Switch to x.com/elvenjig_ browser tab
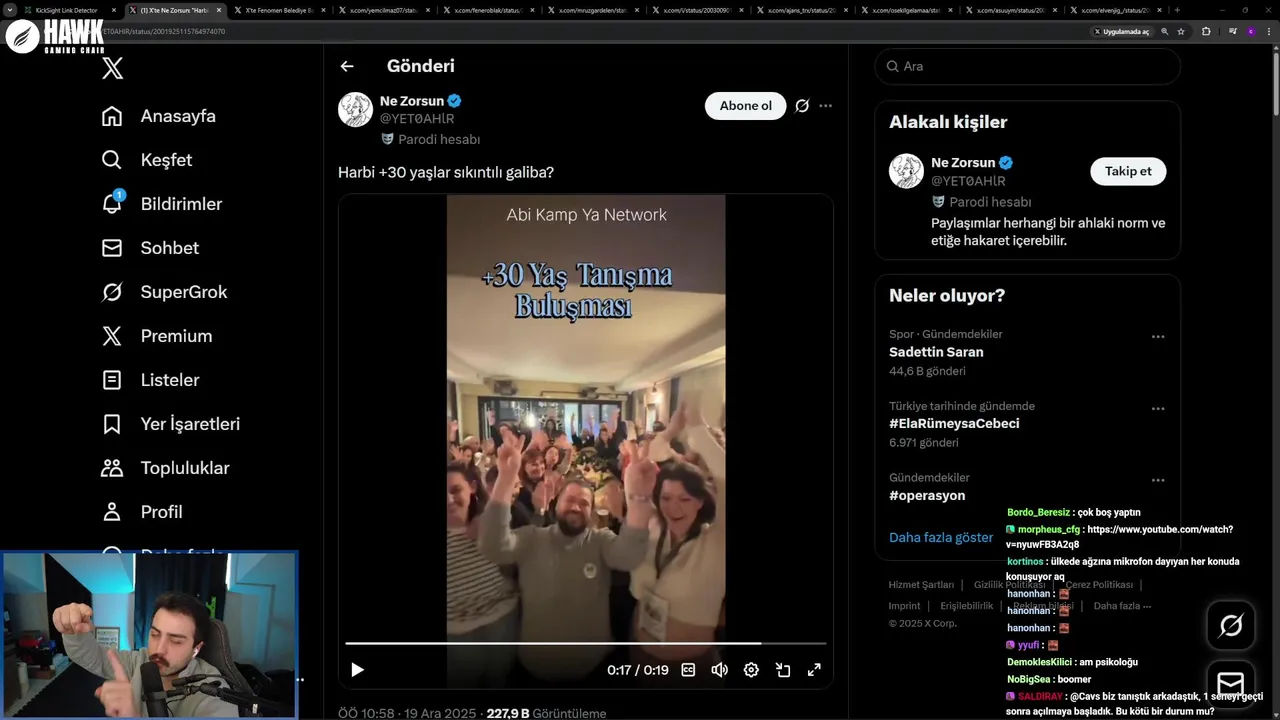 click(x=1115, y=10)
